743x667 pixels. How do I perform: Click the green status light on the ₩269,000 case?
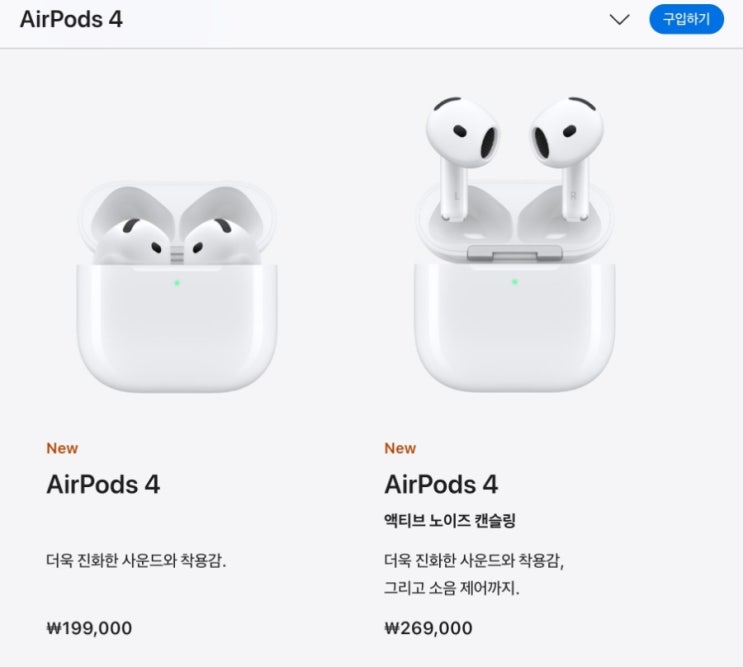pyautogui.click(x=515, y=282)
